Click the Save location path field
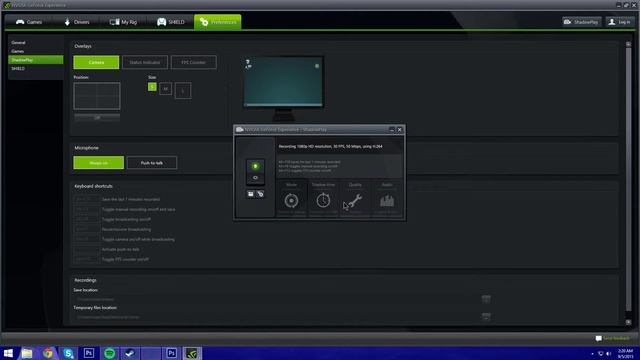 click(x=276, y=299)
